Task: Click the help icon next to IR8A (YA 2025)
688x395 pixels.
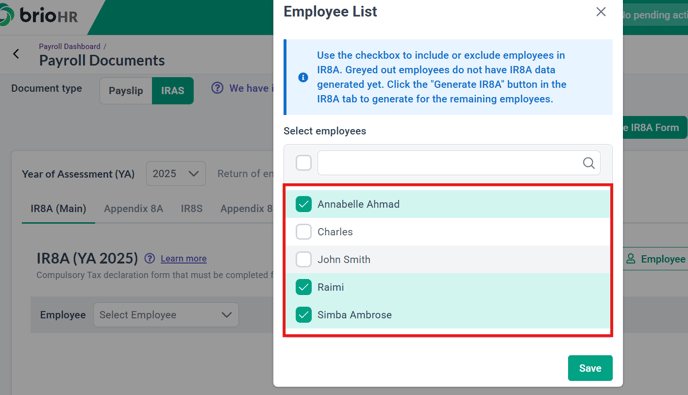Action: click(150, 259)
